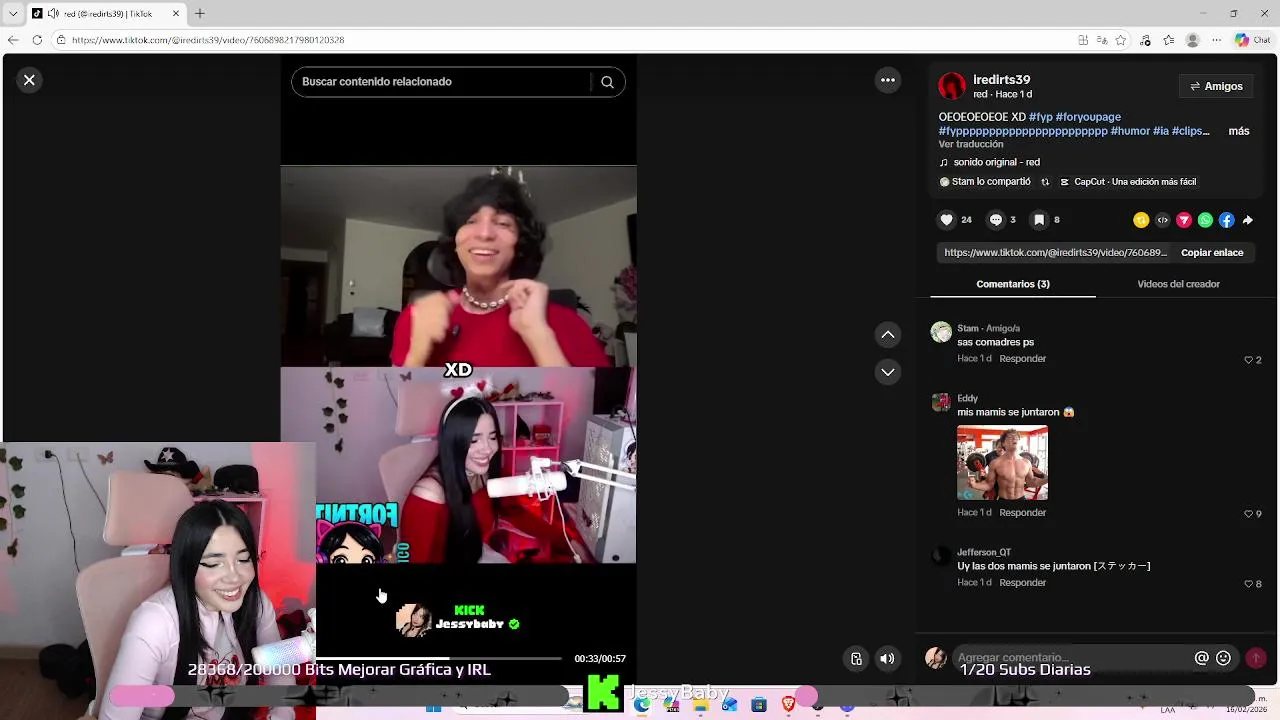Screen dimensions: 1280x720
Task: Open iredirts39 profile avatar
Action: pos(952,86)
